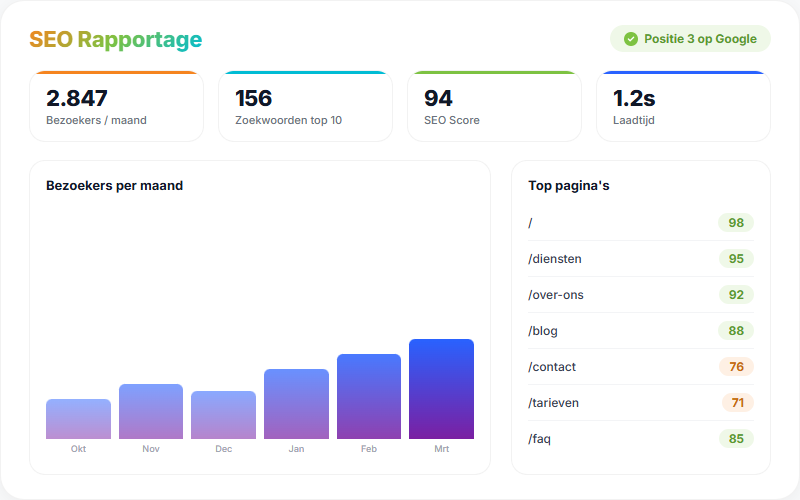
Task: Click the Feb bar in chart
Action: [x=369, y=396]
